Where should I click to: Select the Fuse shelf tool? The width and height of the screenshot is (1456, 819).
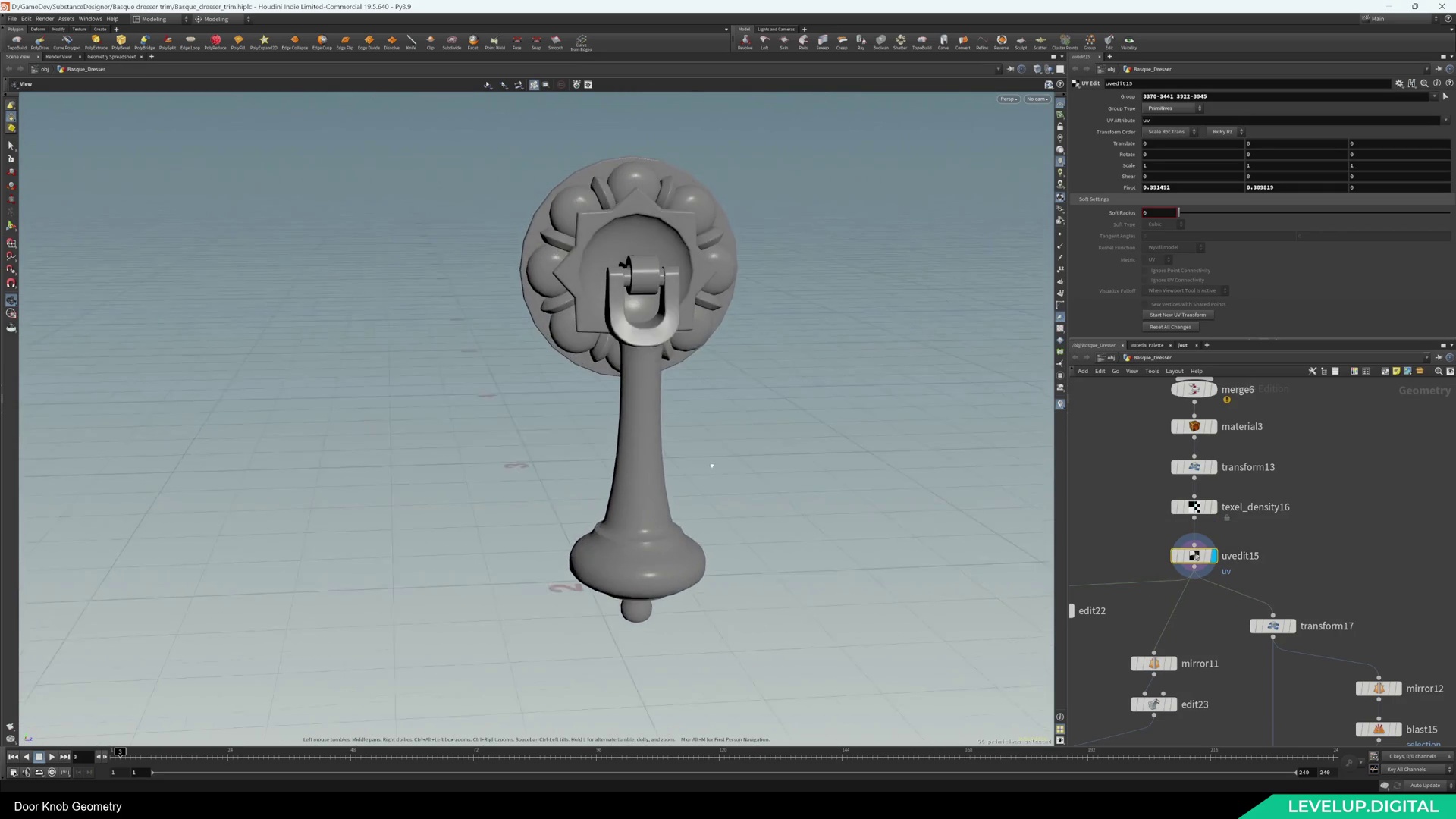[516, 42]
